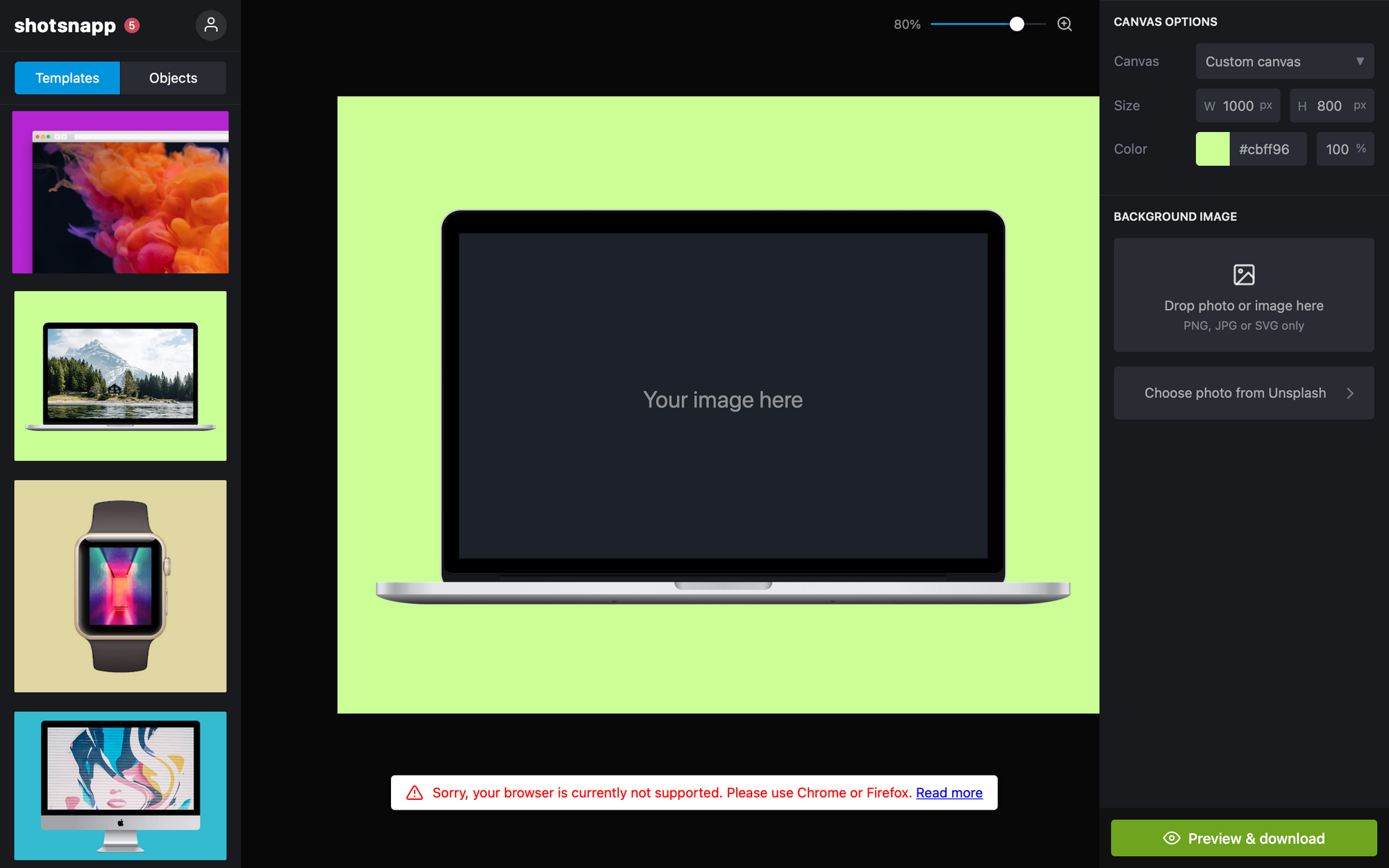Image resolution: width=1389 pixels, height=868 pixels.
Task: Click the eye icon on Preview button
Action: 1172,838
